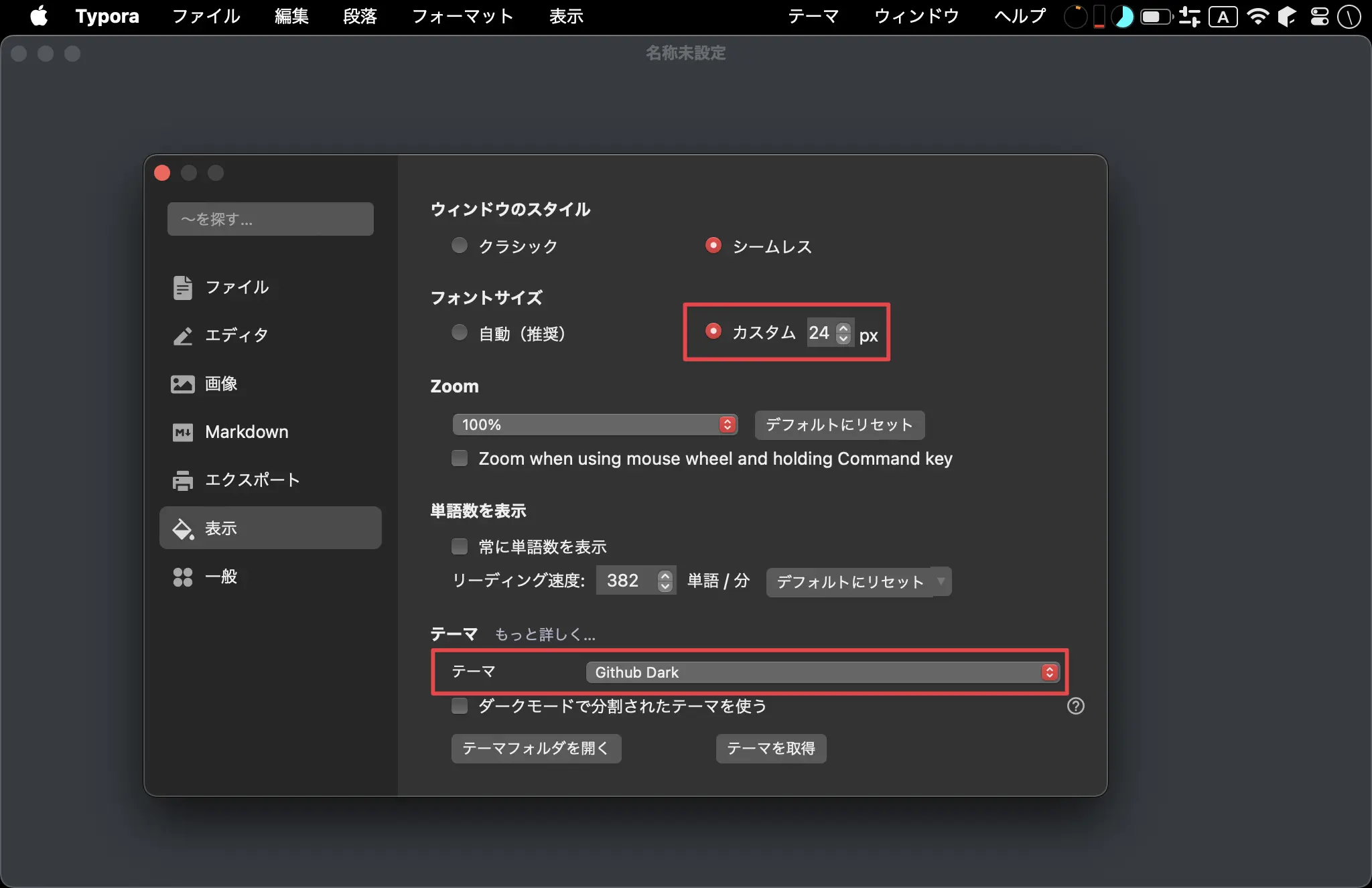
Task: Open the ウィンドウ menu
Action: click(x=916, y=16)
